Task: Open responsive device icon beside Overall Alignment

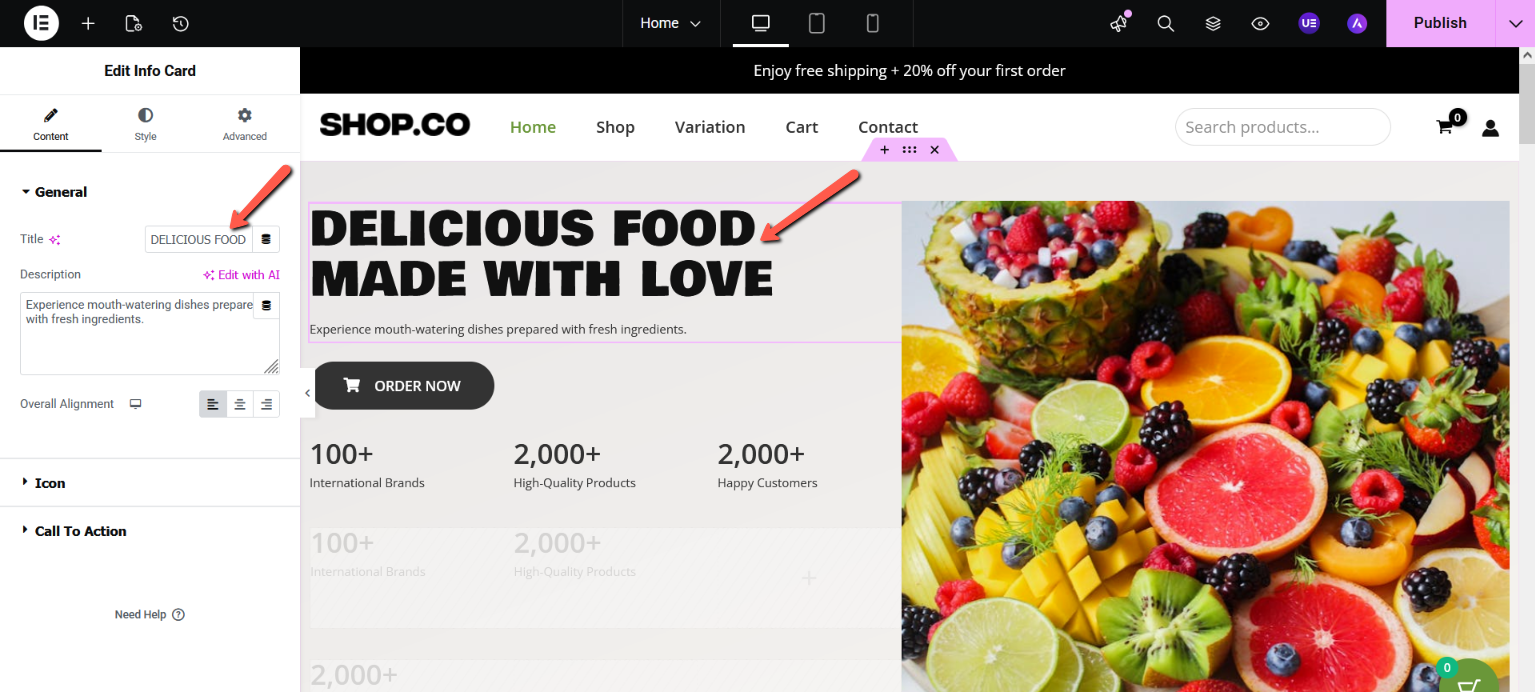Action: (x=136, y=404)
